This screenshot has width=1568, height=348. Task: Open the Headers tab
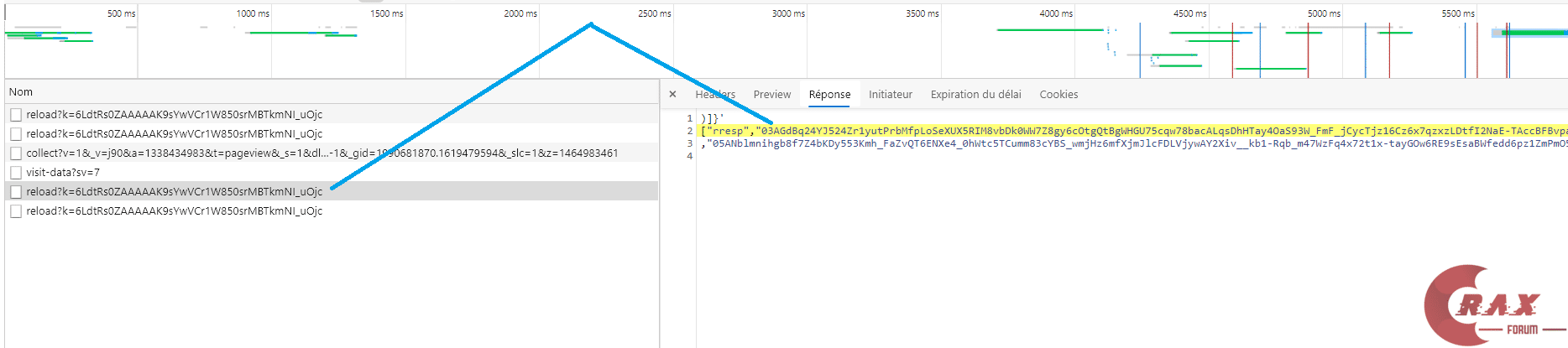715,95
